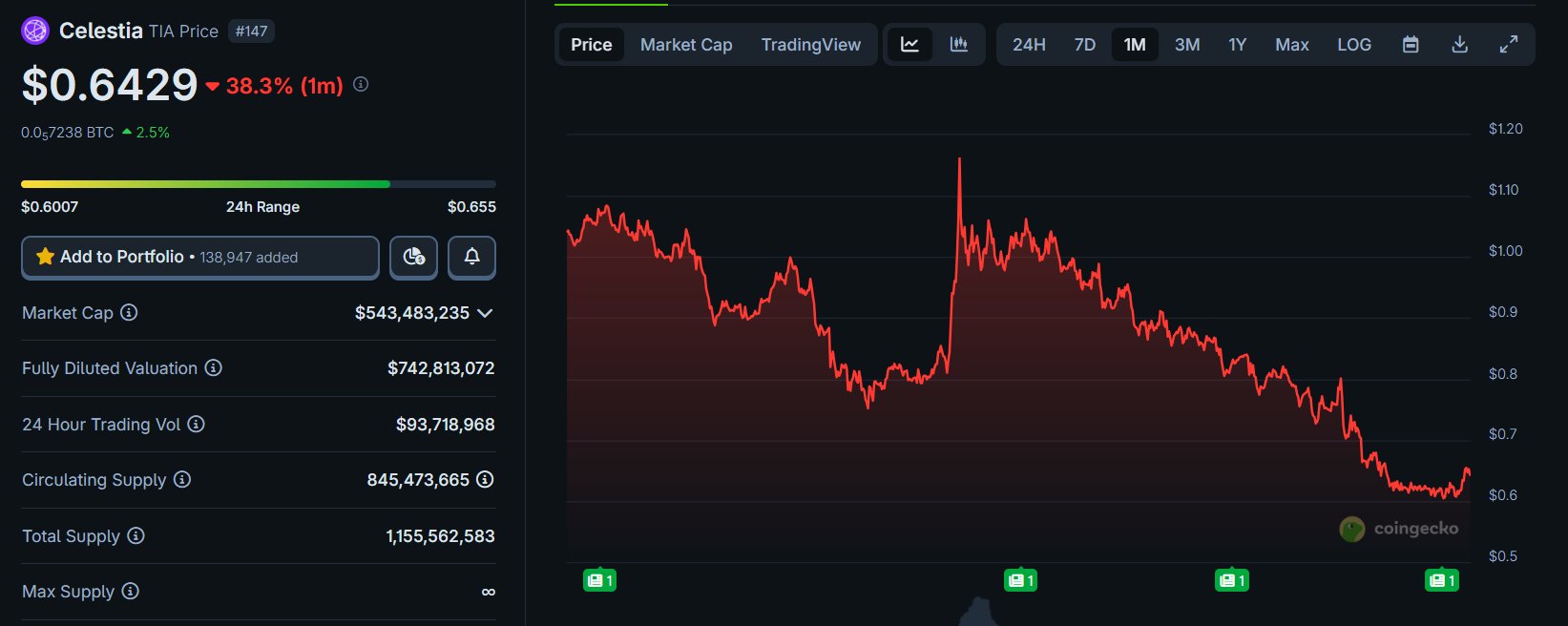Open the calendar date range picker
The height and width of the screenshot is (626, 1568).
[1411, 45]
